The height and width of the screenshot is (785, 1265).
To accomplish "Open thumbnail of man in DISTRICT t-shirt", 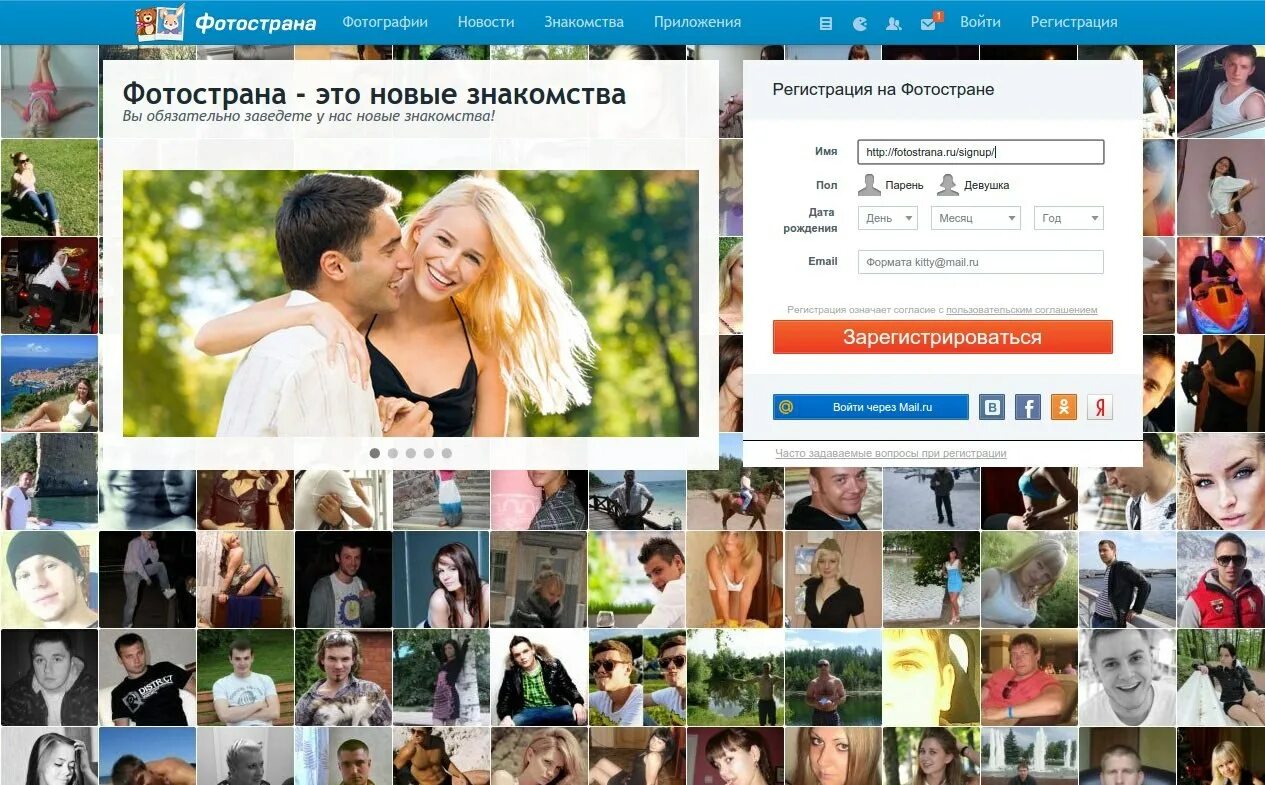I will pyautogui.click(x=147, y=677).
